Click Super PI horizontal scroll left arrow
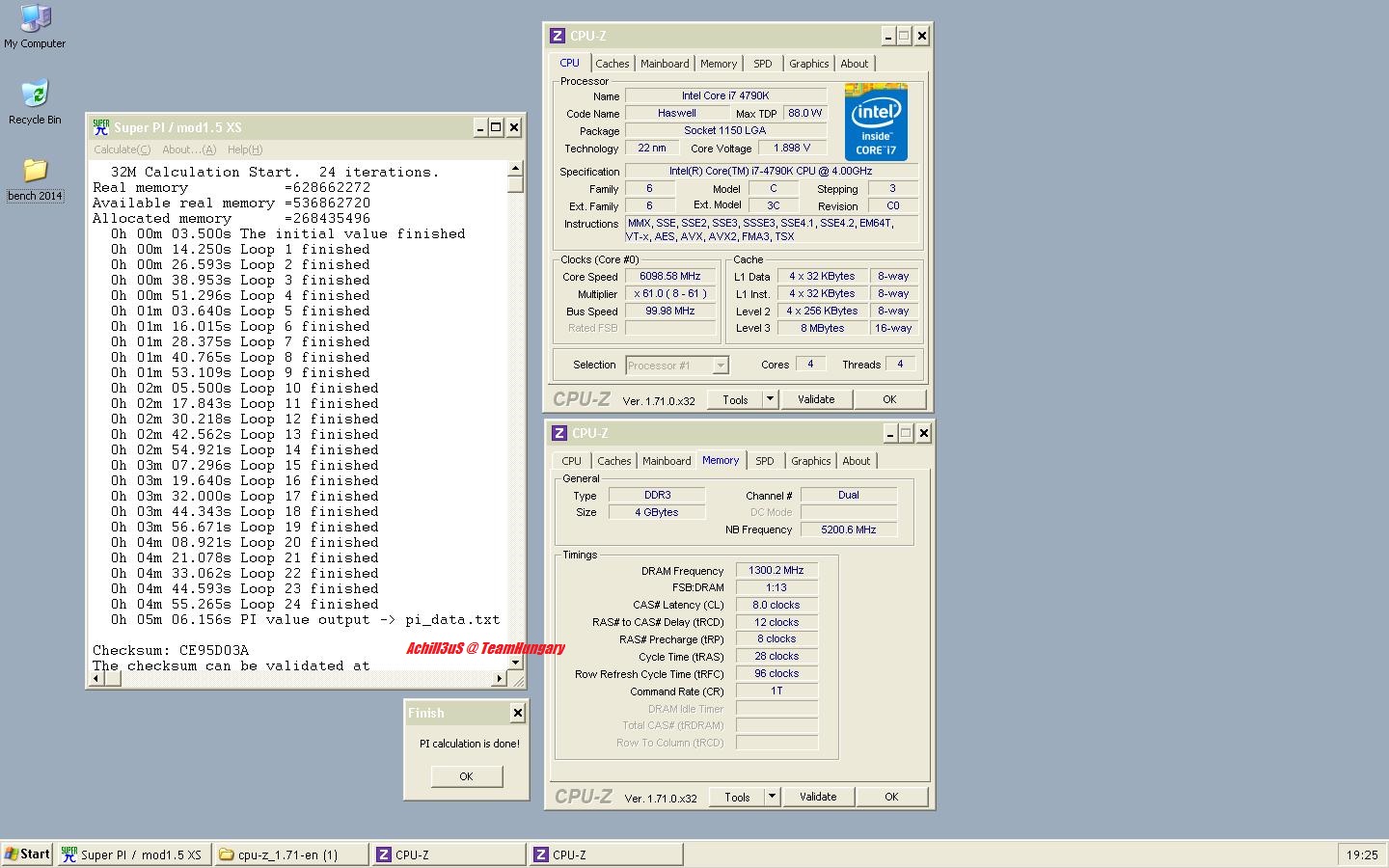Screen dimensions: 1389x868 95,679
